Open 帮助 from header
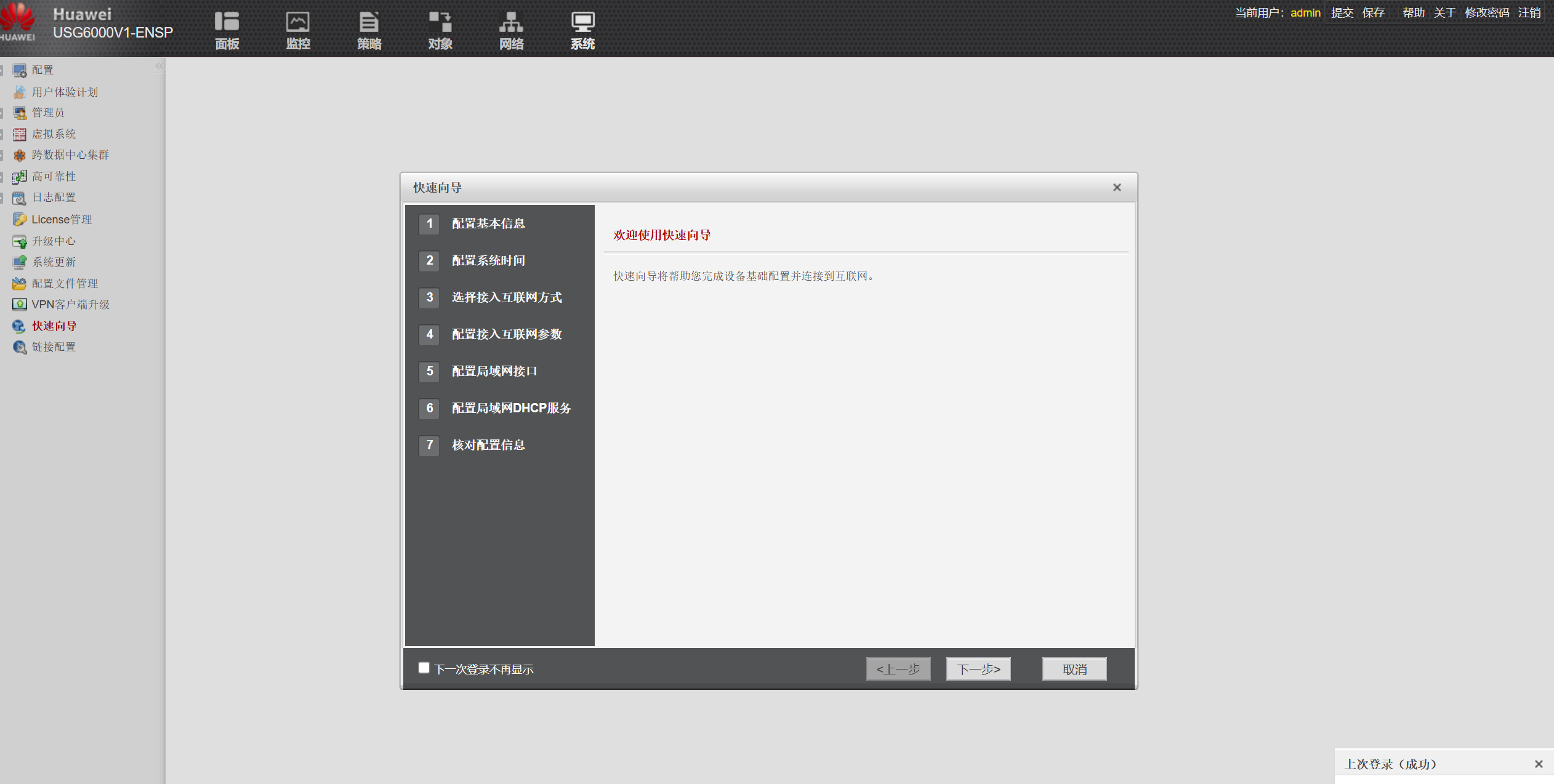The height and width of the screenshot is (784, 1554). click(x=1414, y=13)
